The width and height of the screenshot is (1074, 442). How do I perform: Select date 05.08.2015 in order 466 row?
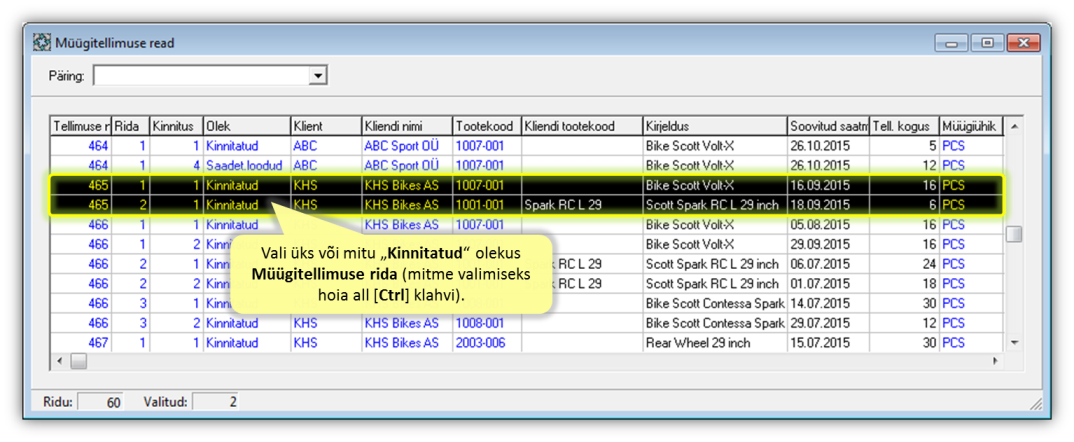828,224
